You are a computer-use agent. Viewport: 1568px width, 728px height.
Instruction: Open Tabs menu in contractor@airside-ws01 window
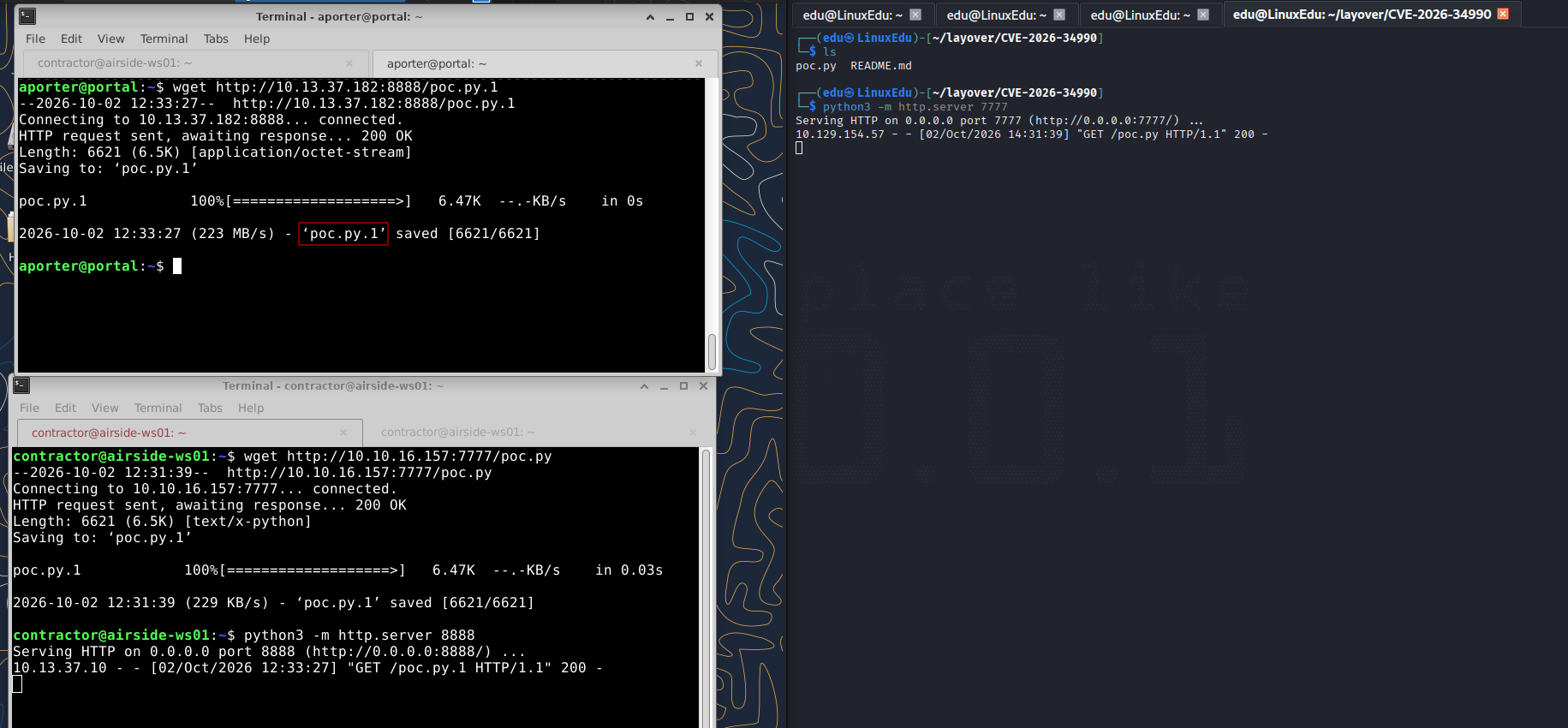tap(210, 408)
